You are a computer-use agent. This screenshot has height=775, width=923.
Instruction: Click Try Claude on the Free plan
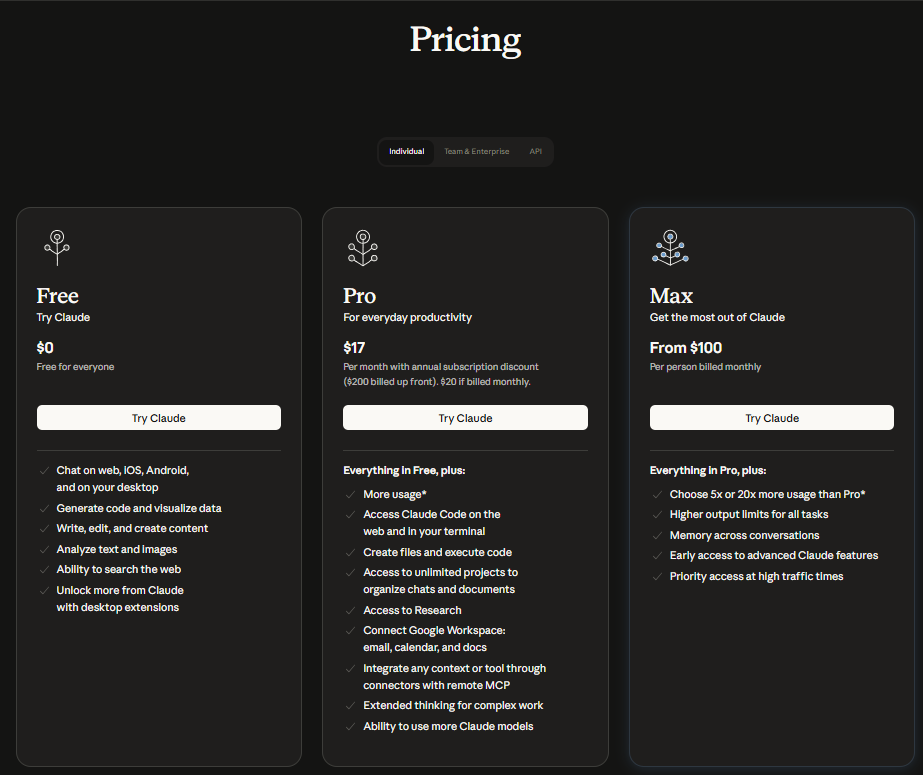158,417
